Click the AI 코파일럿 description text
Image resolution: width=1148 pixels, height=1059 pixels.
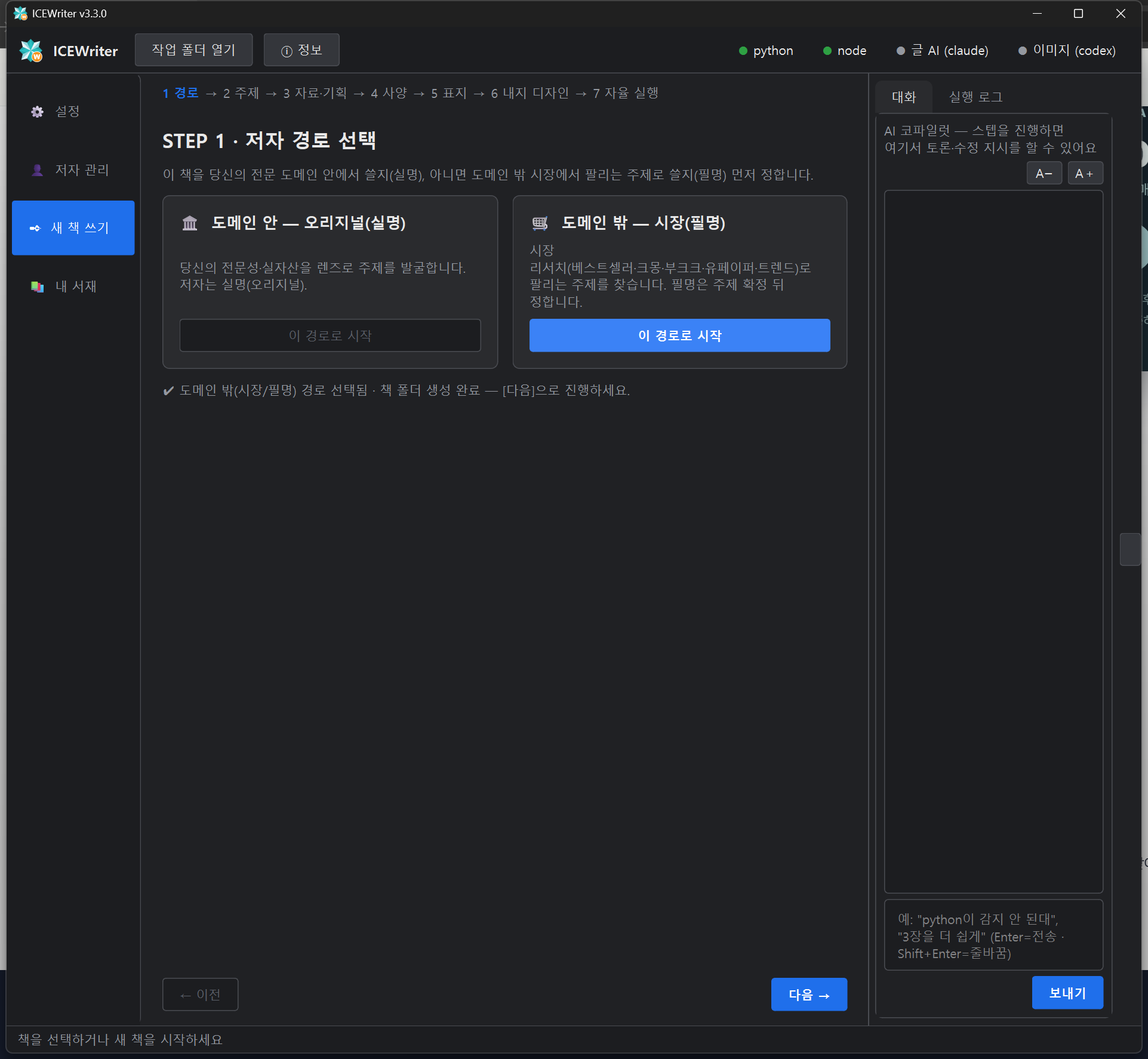click(x=990, y=139)
